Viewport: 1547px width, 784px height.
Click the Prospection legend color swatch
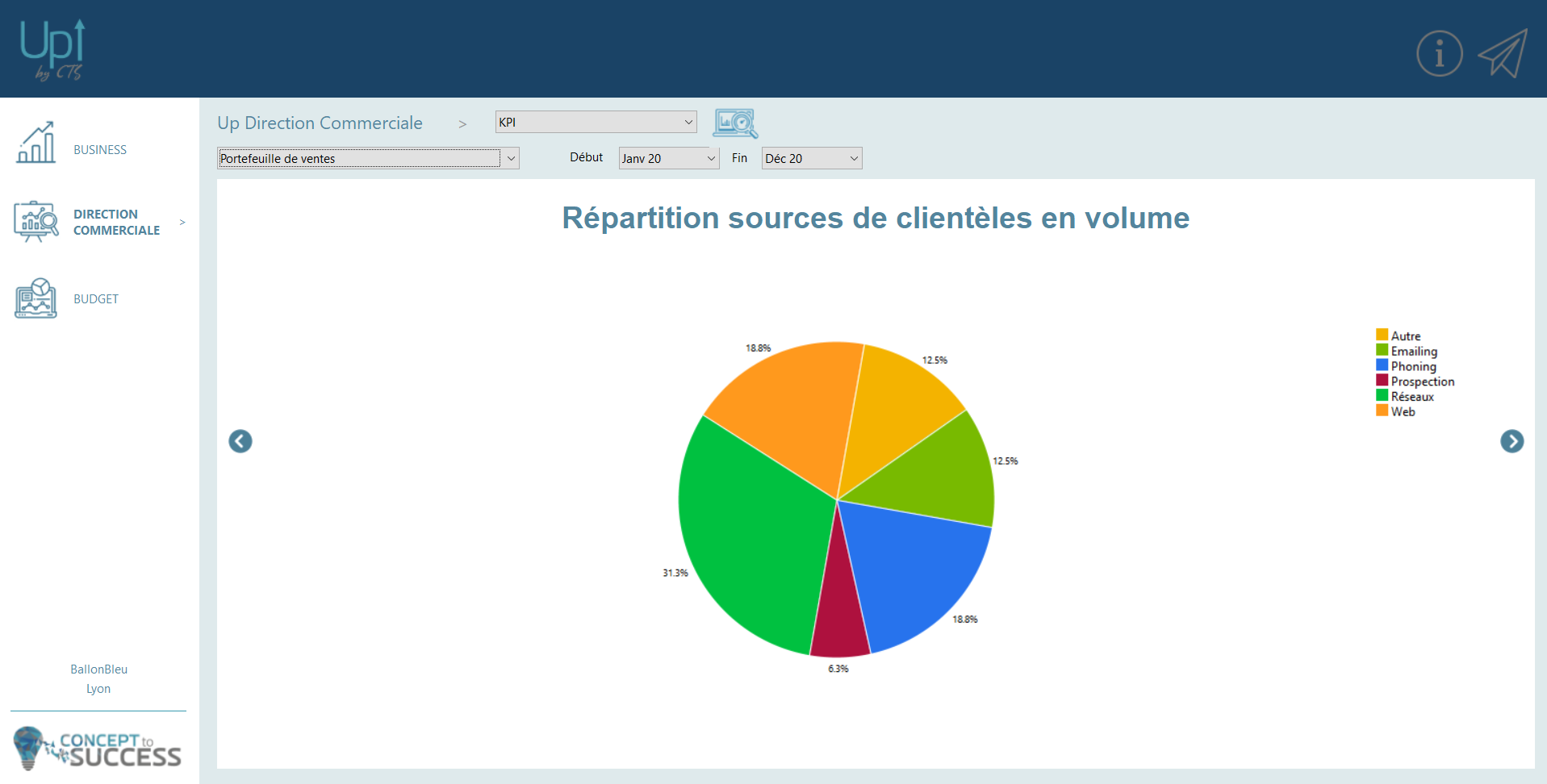click(x=1382, y=380)
